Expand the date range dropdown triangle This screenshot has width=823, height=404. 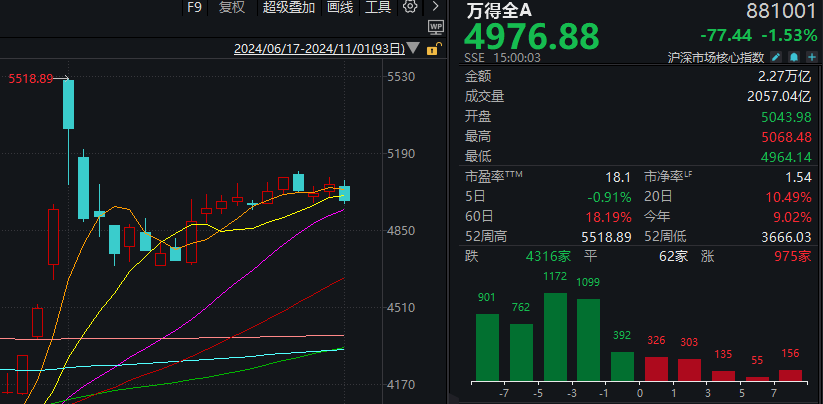click(415, 48)
